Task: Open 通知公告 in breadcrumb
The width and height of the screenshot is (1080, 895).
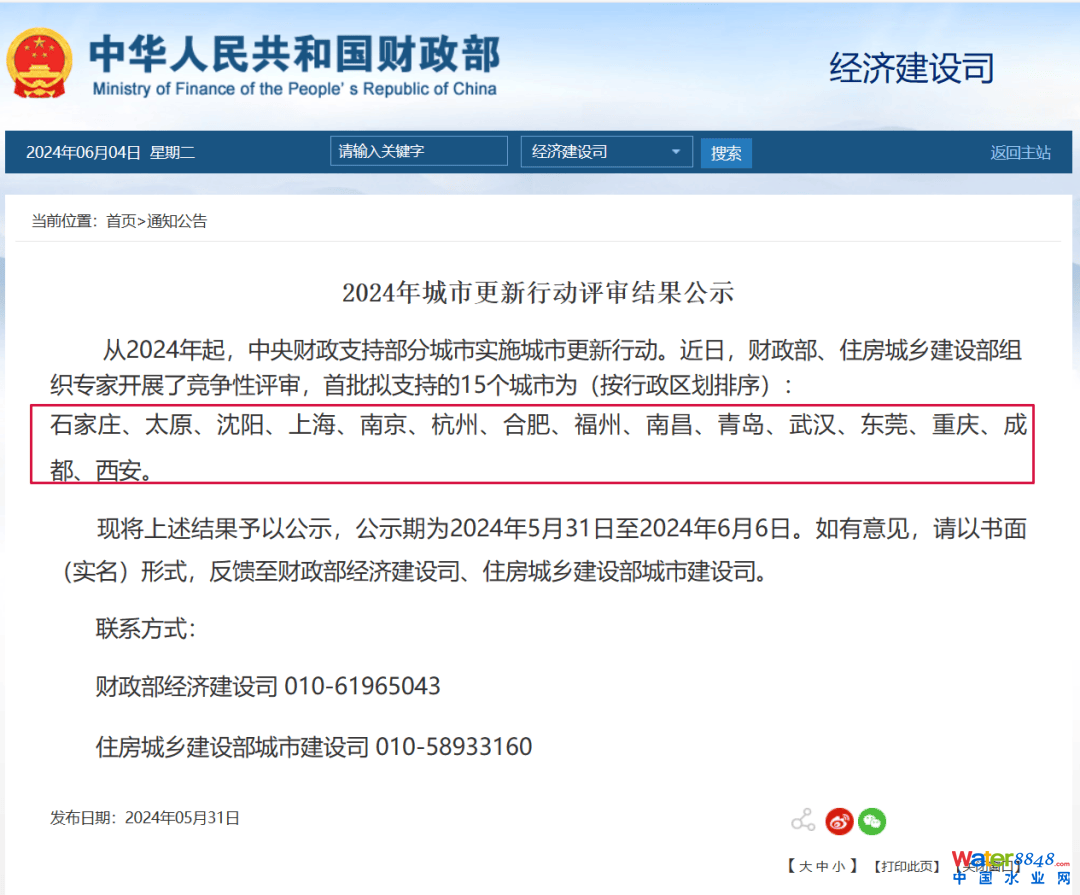Action: click(177, 221)
